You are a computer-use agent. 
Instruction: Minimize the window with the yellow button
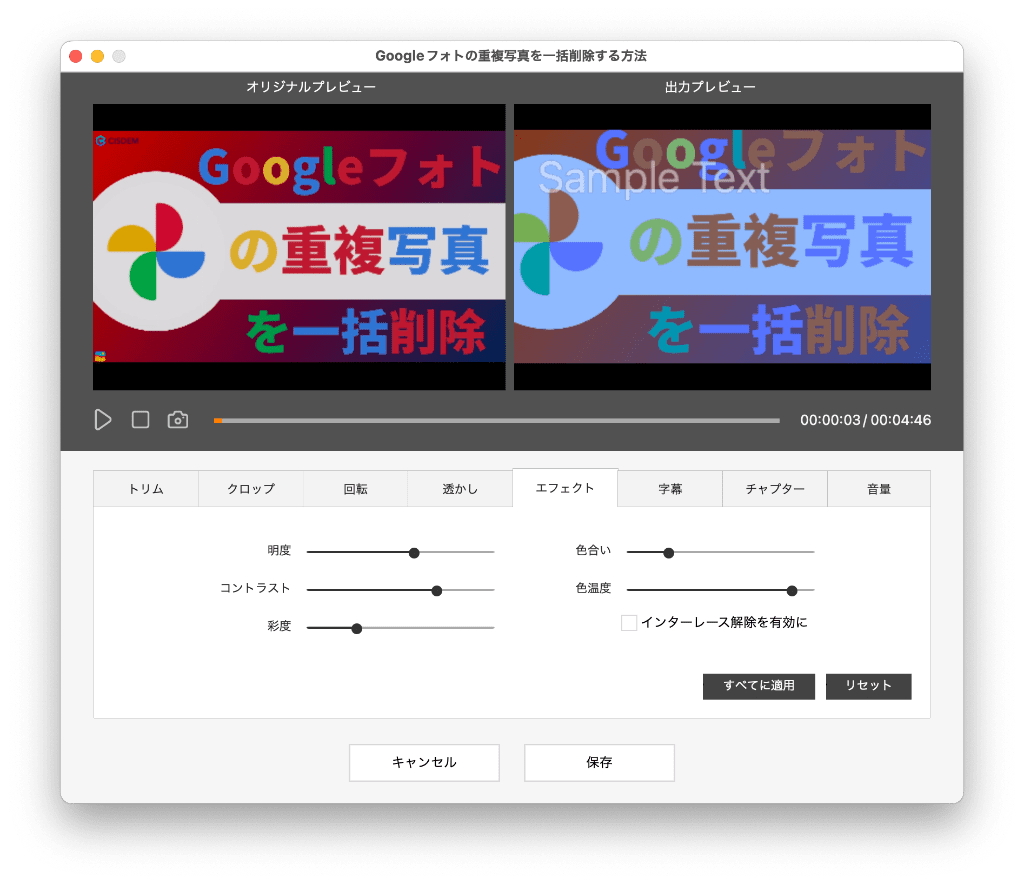(x=97, y=56)
